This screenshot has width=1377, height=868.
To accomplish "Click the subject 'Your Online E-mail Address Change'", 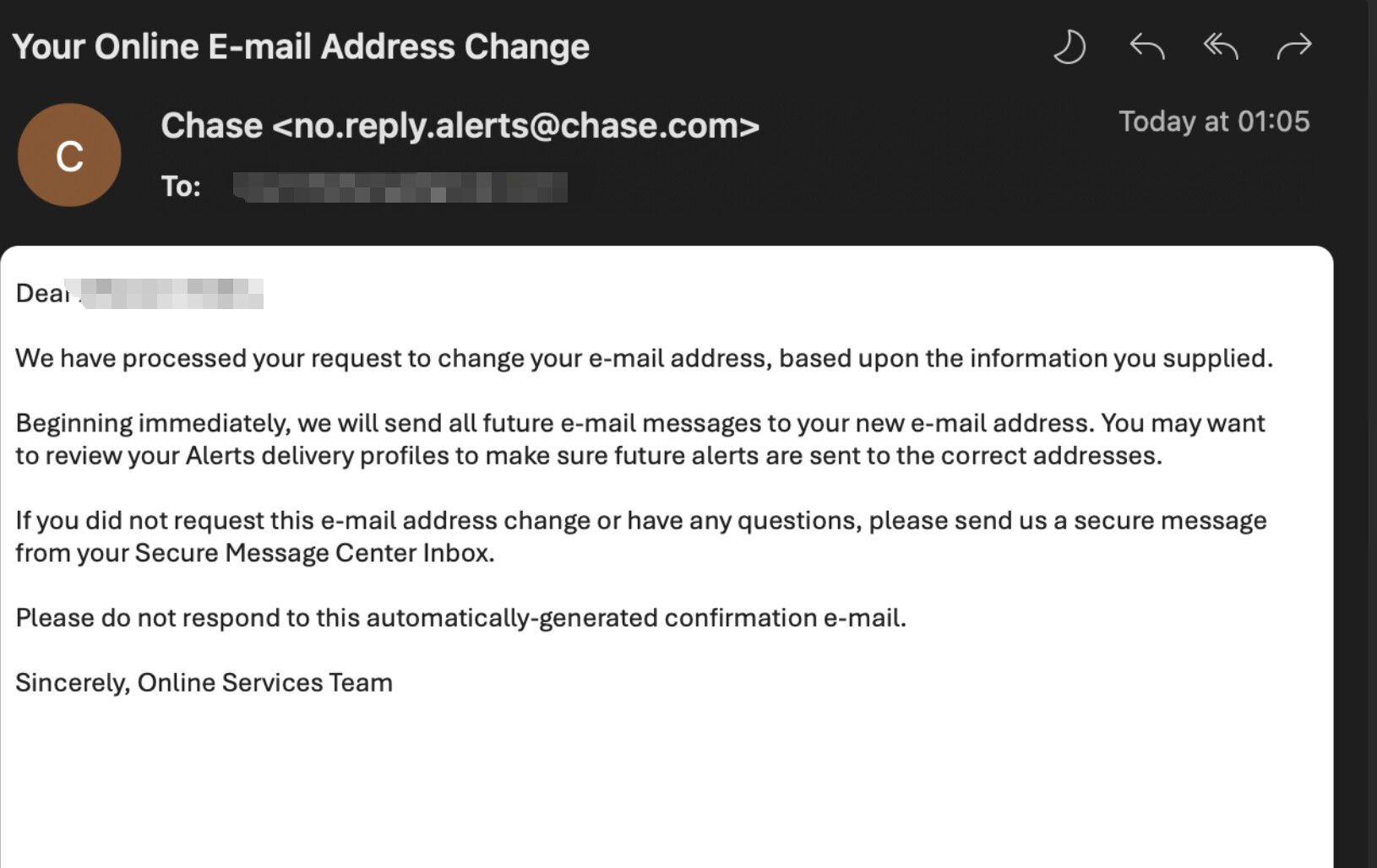I will click(x=301, y=46).
